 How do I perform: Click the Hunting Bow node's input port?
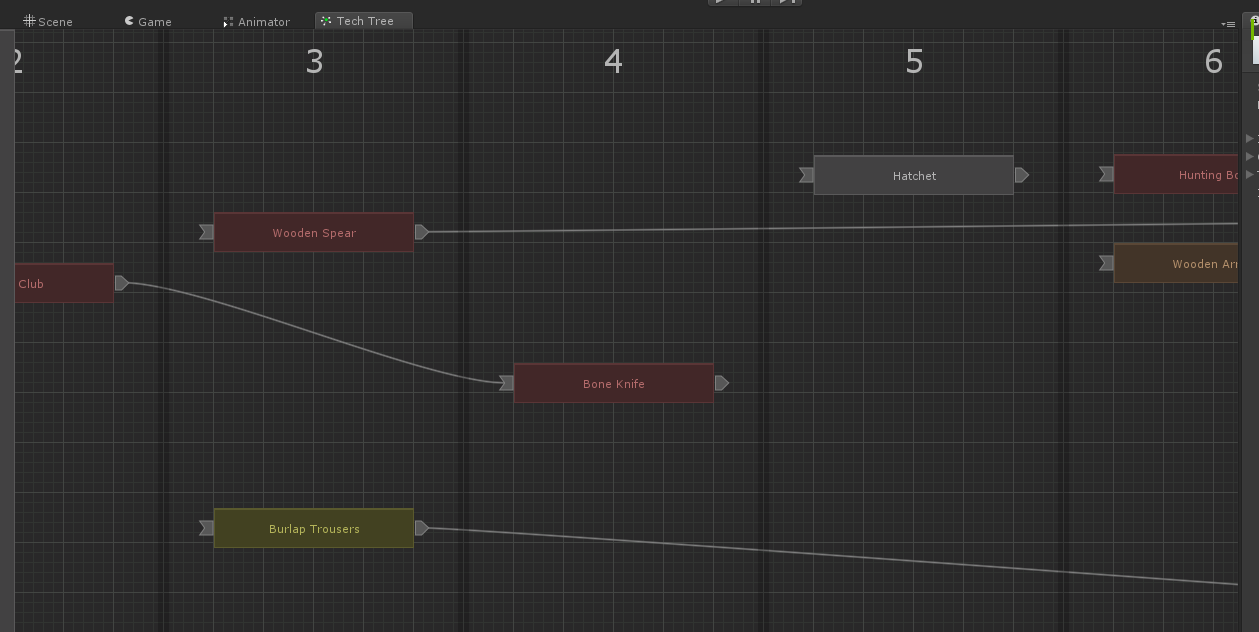[1104, 174]
